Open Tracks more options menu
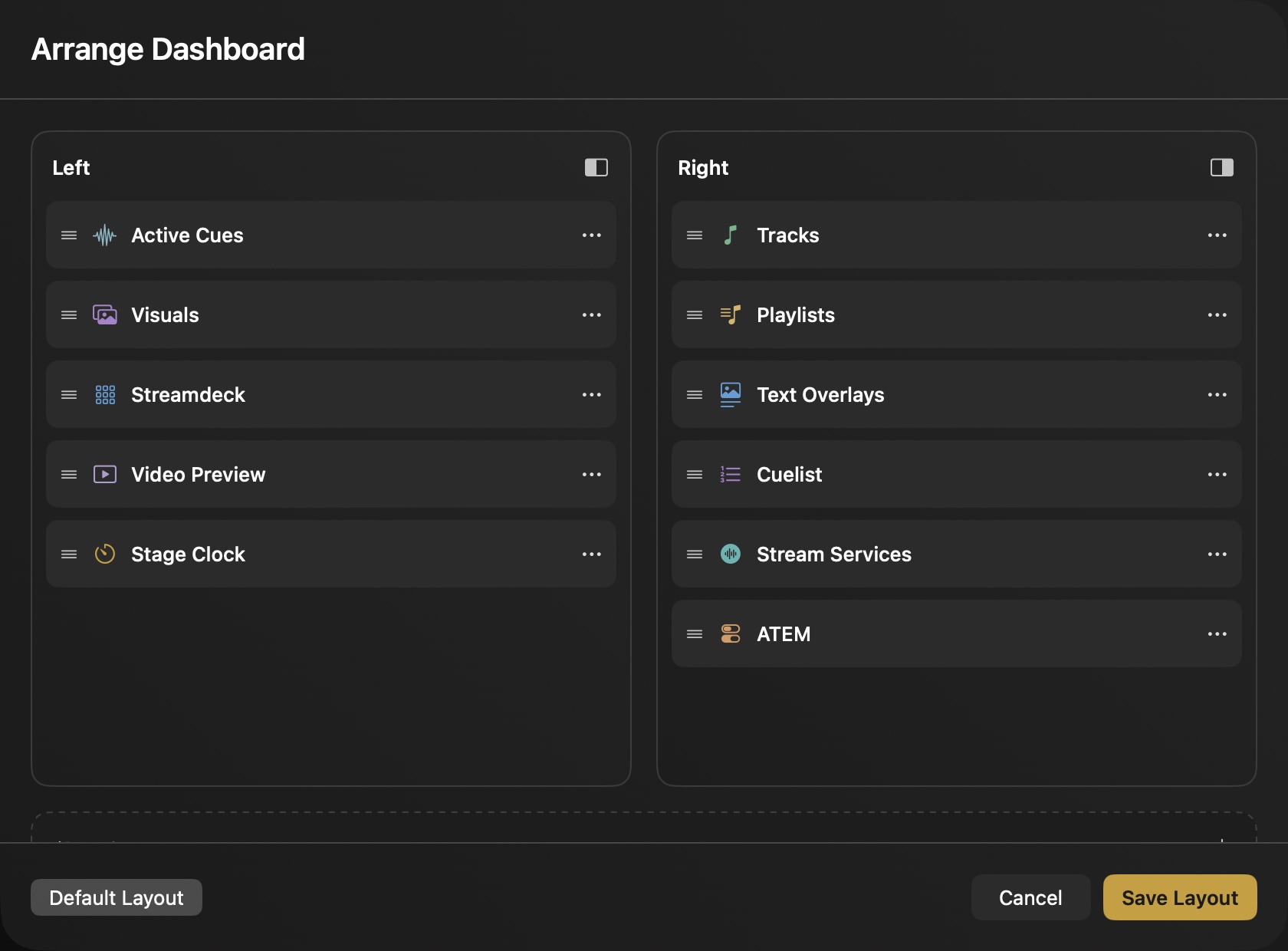This screenshot has width=1288, height=951. [x=1217, y=235]
